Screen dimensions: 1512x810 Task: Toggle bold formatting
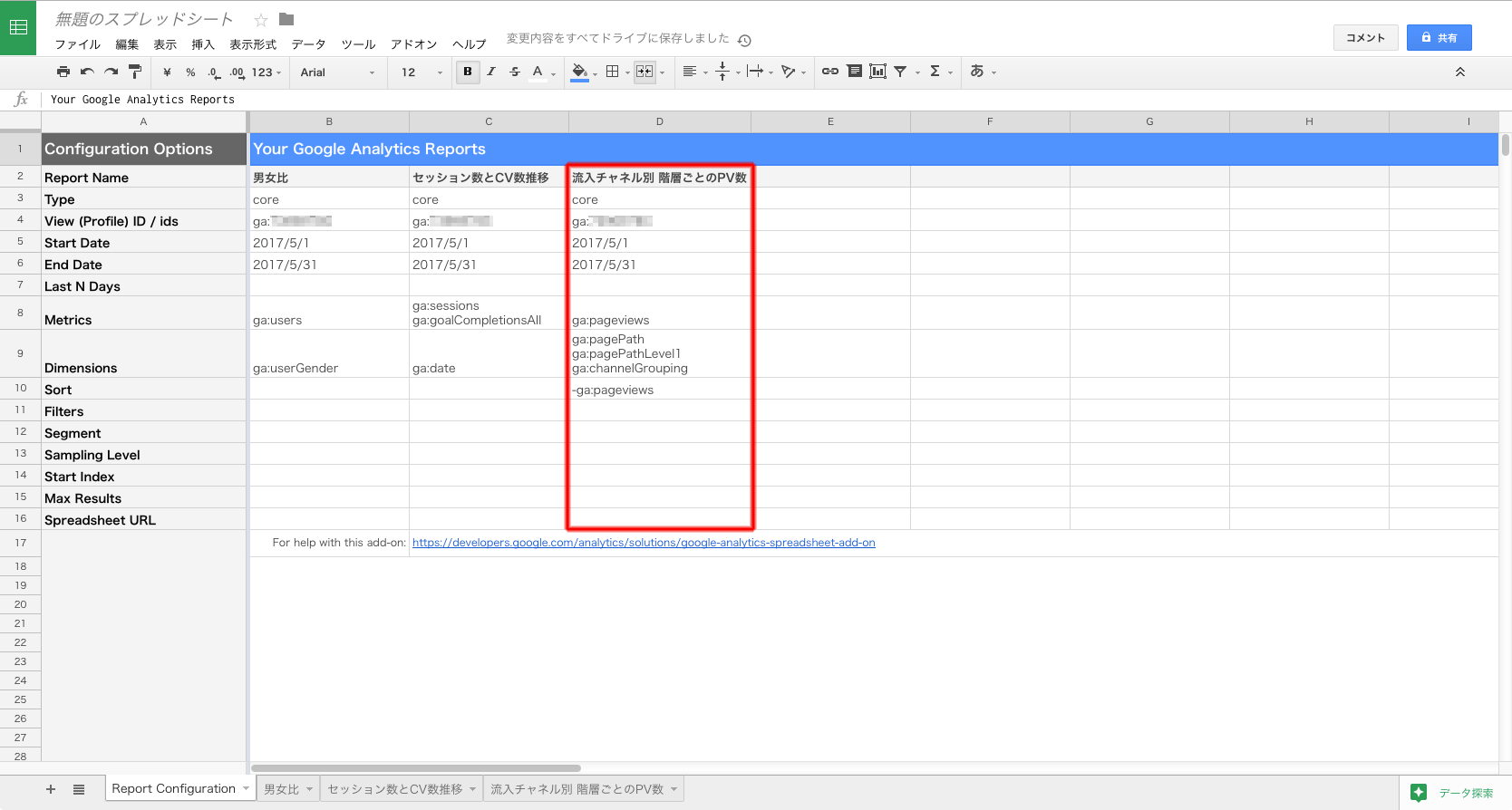(468, 72)
